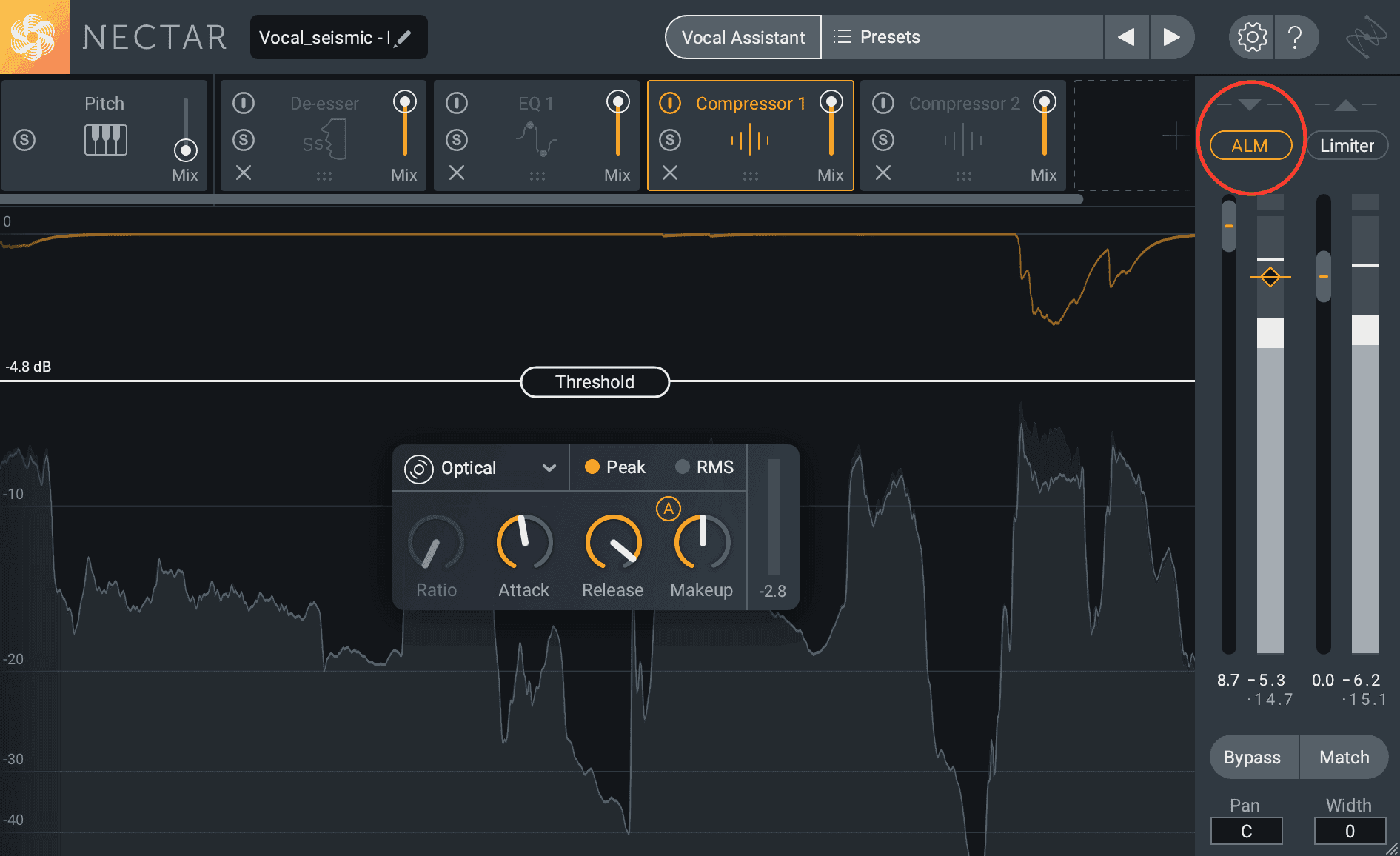
Task: Toggle the Limiter button
Action: pos(1347,145)
